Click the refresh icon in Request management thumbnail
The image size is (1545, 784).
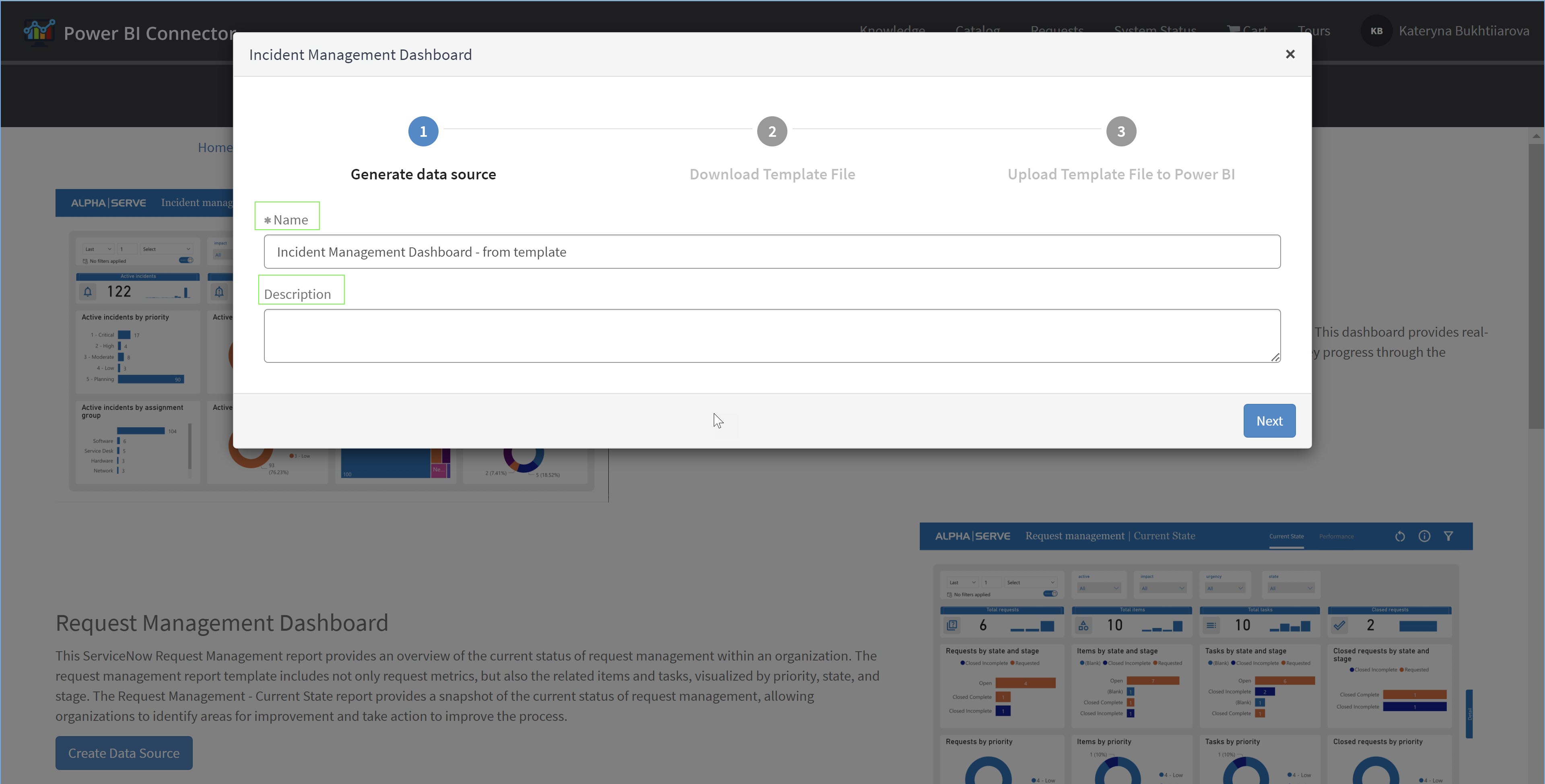point(1399,536)
